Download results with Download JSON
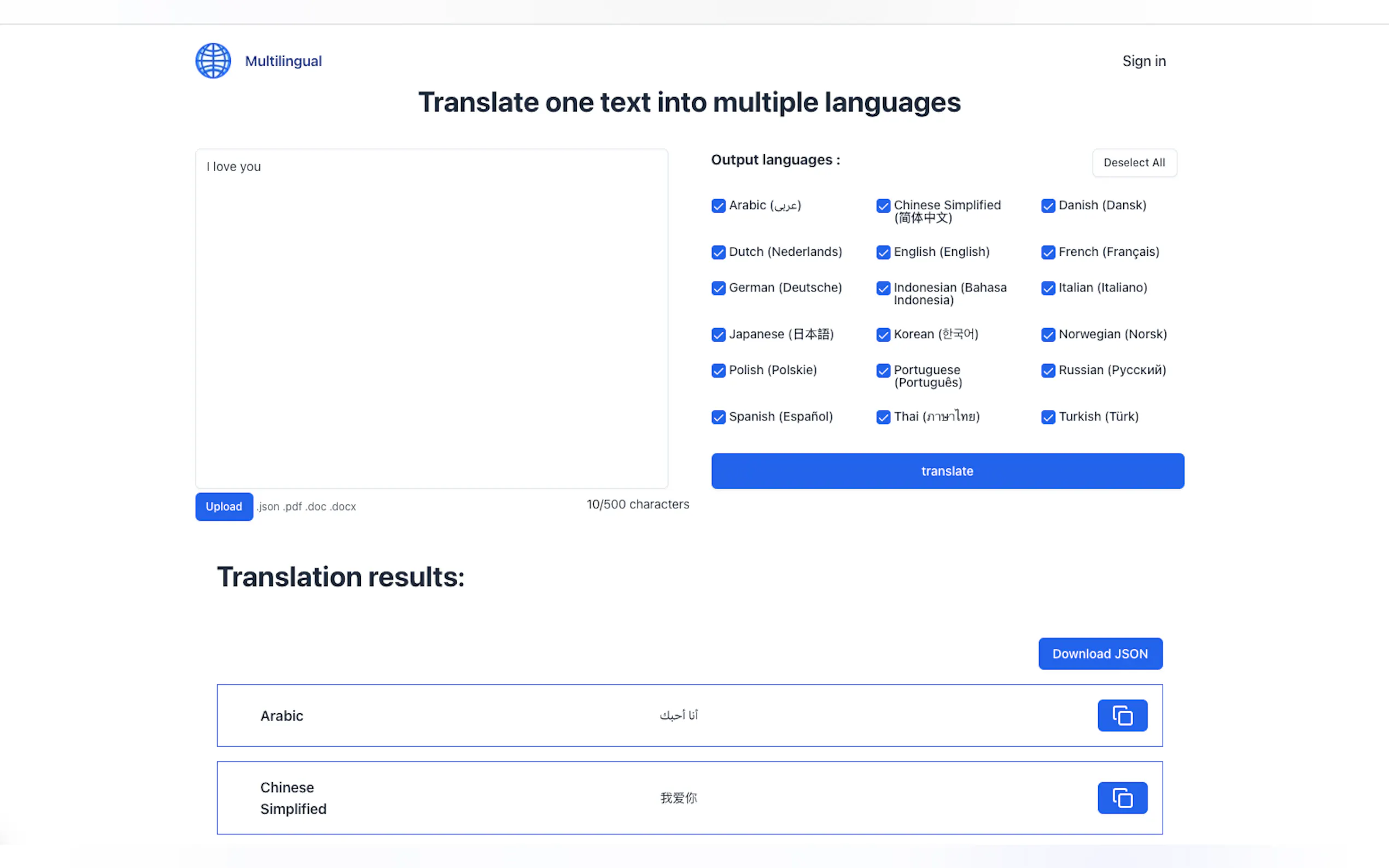The height and width of the screenshot is (868, 1389). point(1100,653)
